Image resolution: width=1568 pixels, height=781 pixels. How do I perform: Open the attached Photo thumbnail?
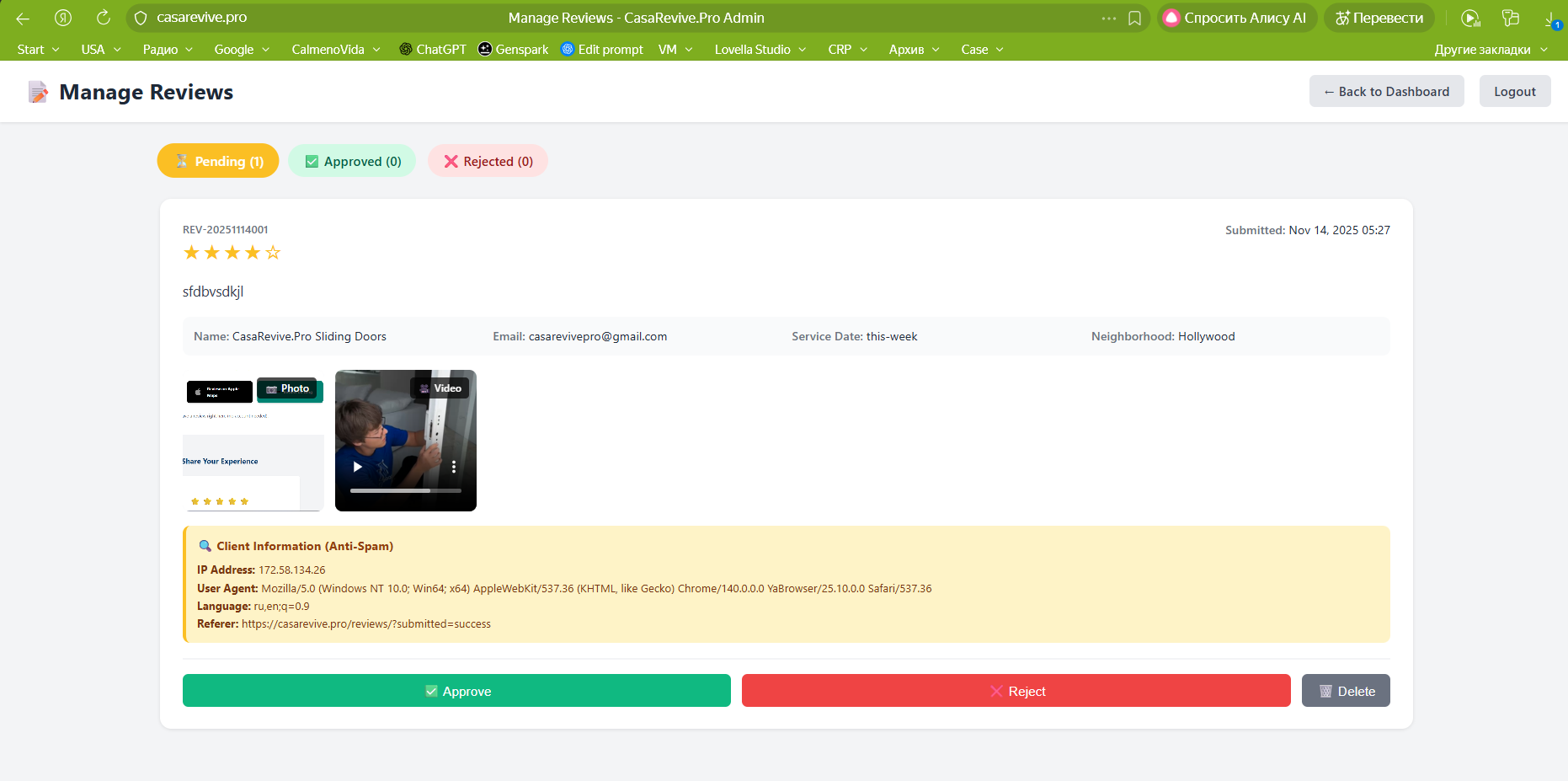point(253,441)
